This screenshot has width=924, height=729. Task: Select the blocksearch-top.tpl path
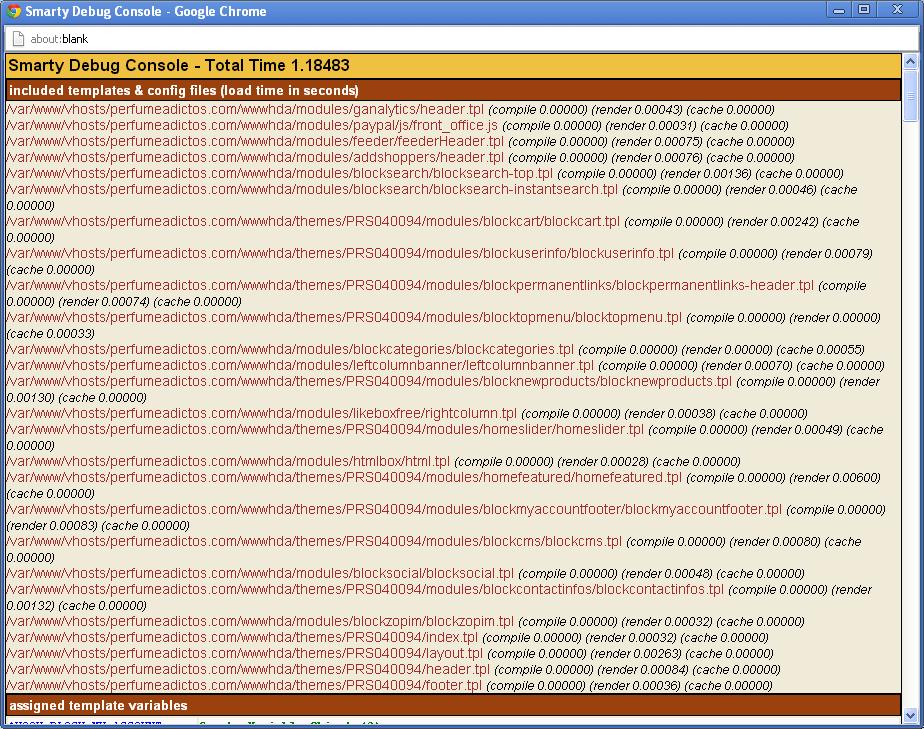(279, 173)
